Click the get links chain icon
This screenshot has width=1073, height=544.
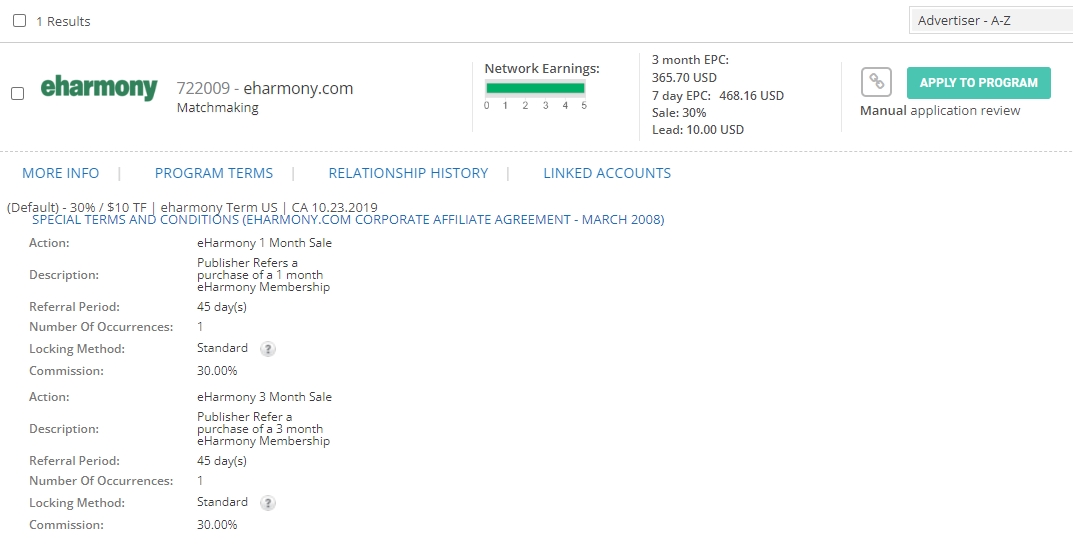pyautogui.click(x=876, y=82)
